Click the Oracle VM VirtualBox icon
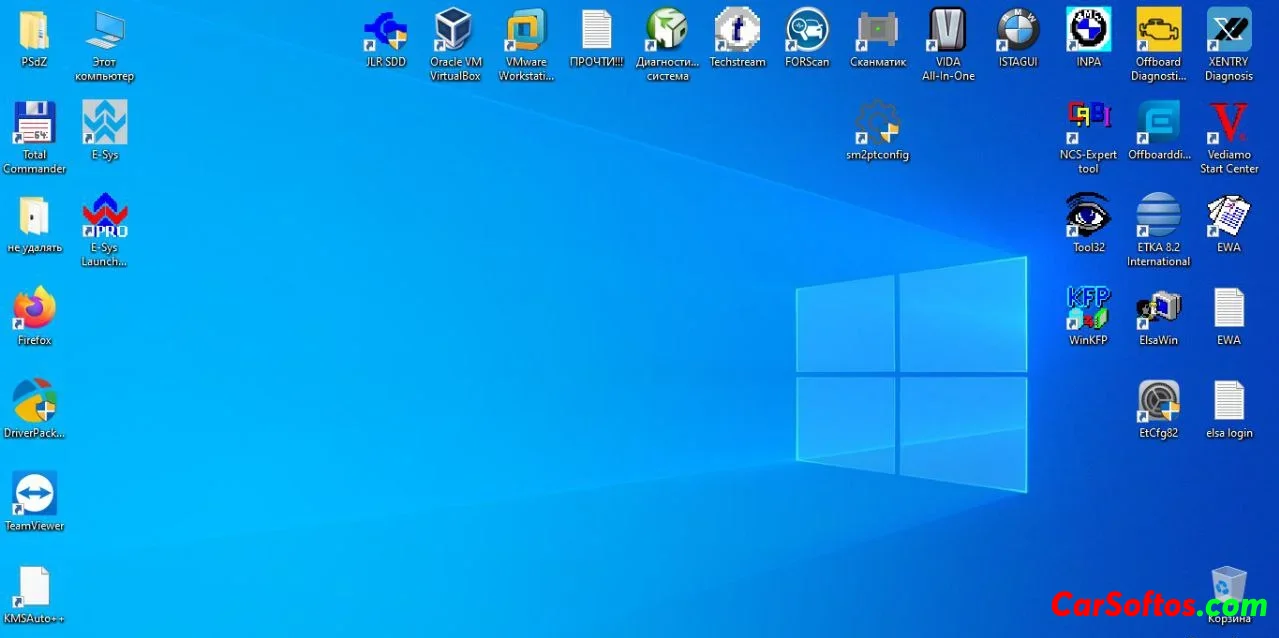This screenshot has height=638, width=1279. (x=455, y=31)
